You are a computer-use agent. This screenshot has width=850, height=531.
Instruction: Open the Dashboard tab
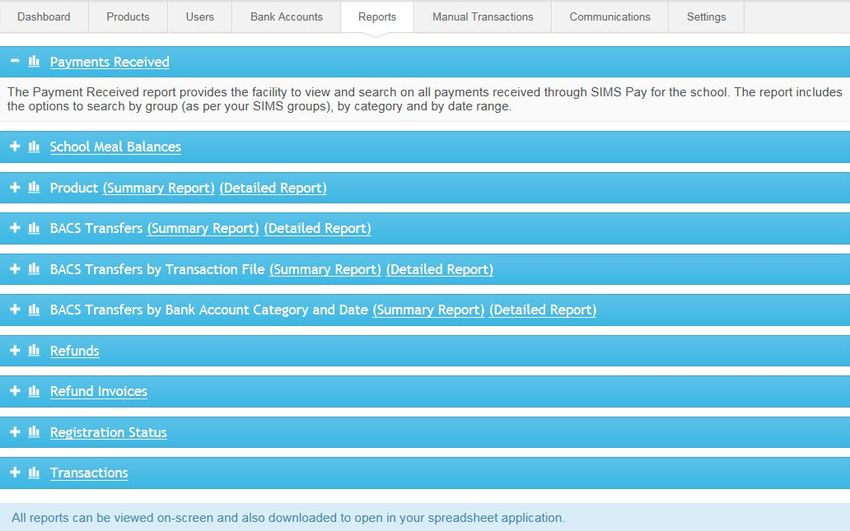[x=44, y=17]
